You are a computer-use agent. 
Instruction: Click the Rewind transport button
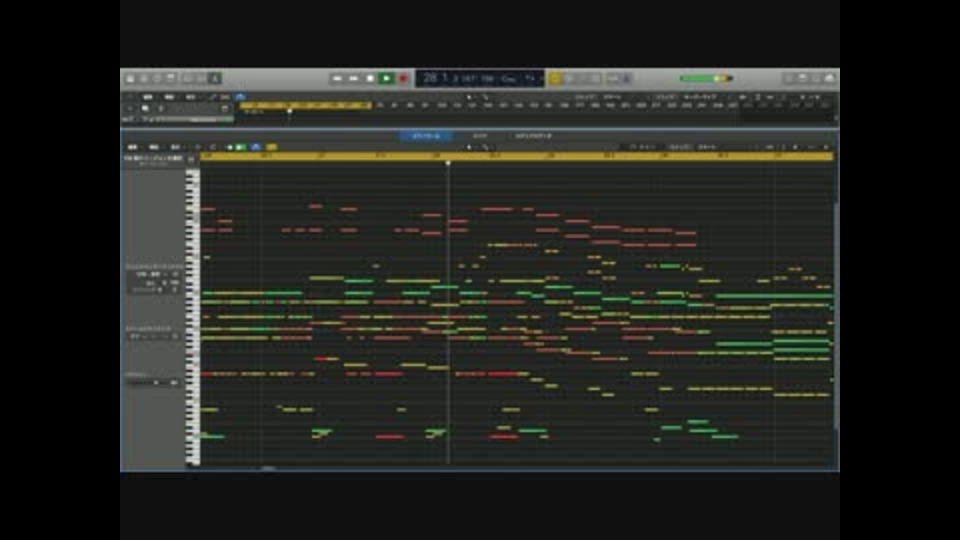point(337,78)
